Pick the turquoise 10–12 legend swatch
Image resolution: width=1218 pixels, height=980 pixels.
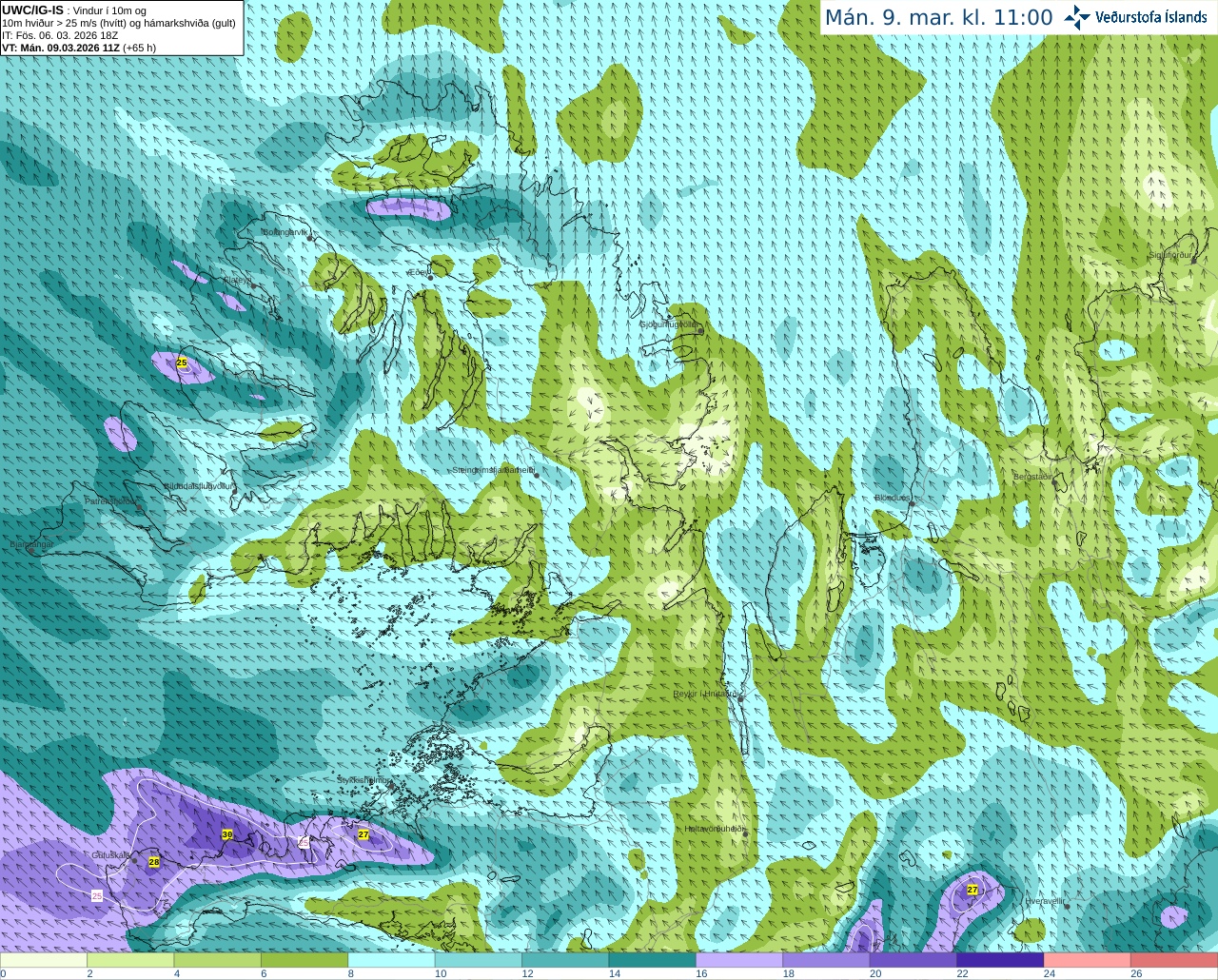point(479,960)
